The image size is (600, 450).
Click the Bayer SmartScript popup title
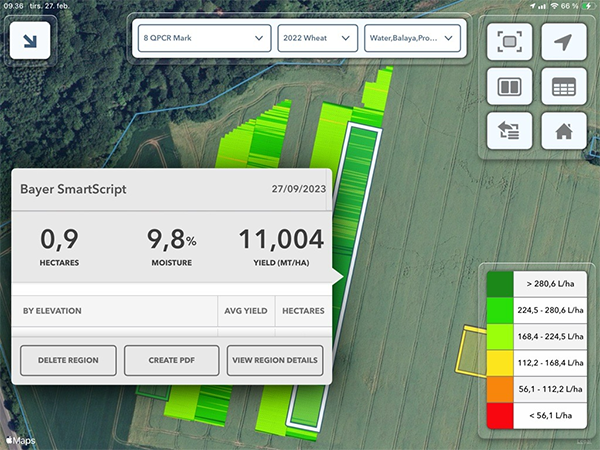(x=73, y=189)
